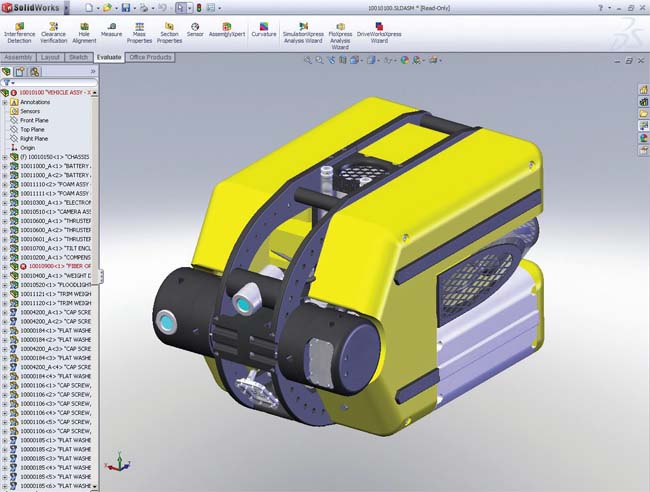Click Previous View icon in view toolbar

[331, 60]
